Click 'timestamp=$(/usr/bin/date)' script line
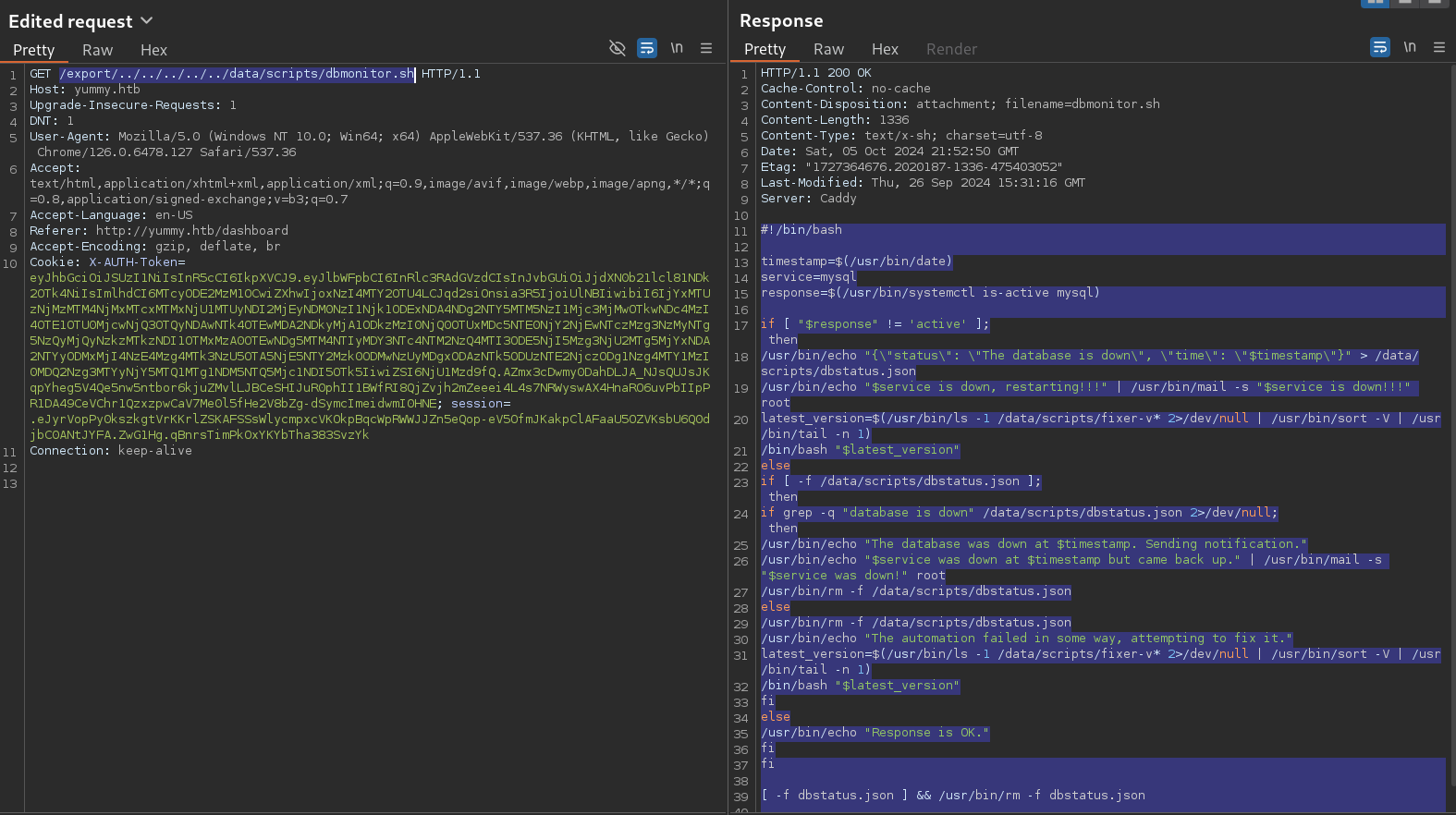 (857, 262)
